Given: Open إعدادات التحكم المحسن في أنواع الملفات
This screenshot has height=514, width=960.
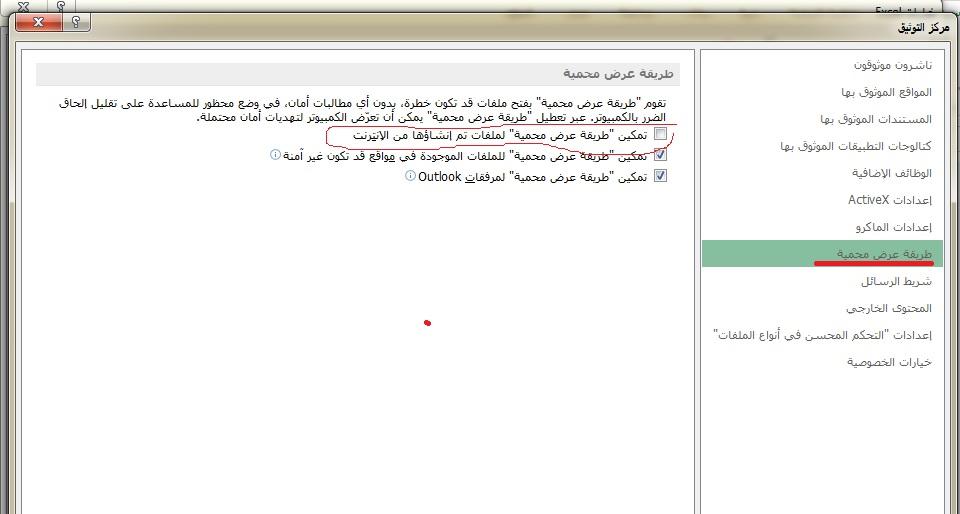Looking at the screenshot, I should tap(823, 335).
